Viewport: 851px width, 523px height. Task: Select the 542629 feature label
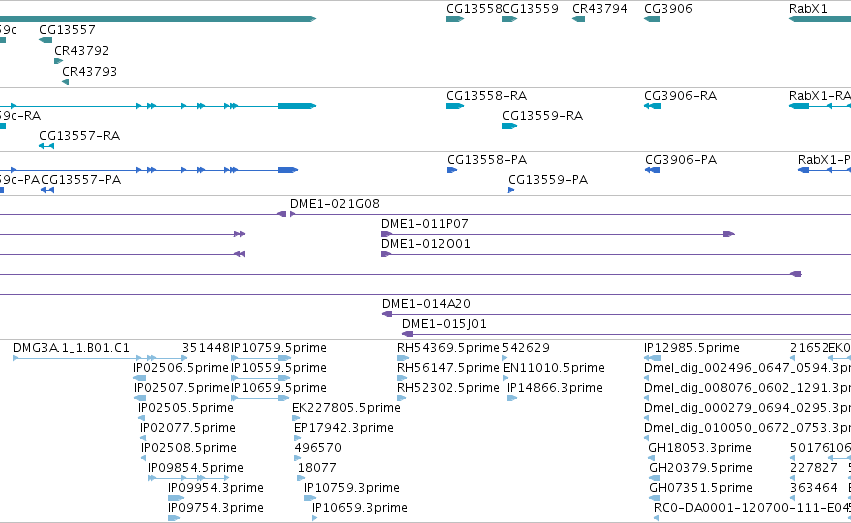click(526, 348)
